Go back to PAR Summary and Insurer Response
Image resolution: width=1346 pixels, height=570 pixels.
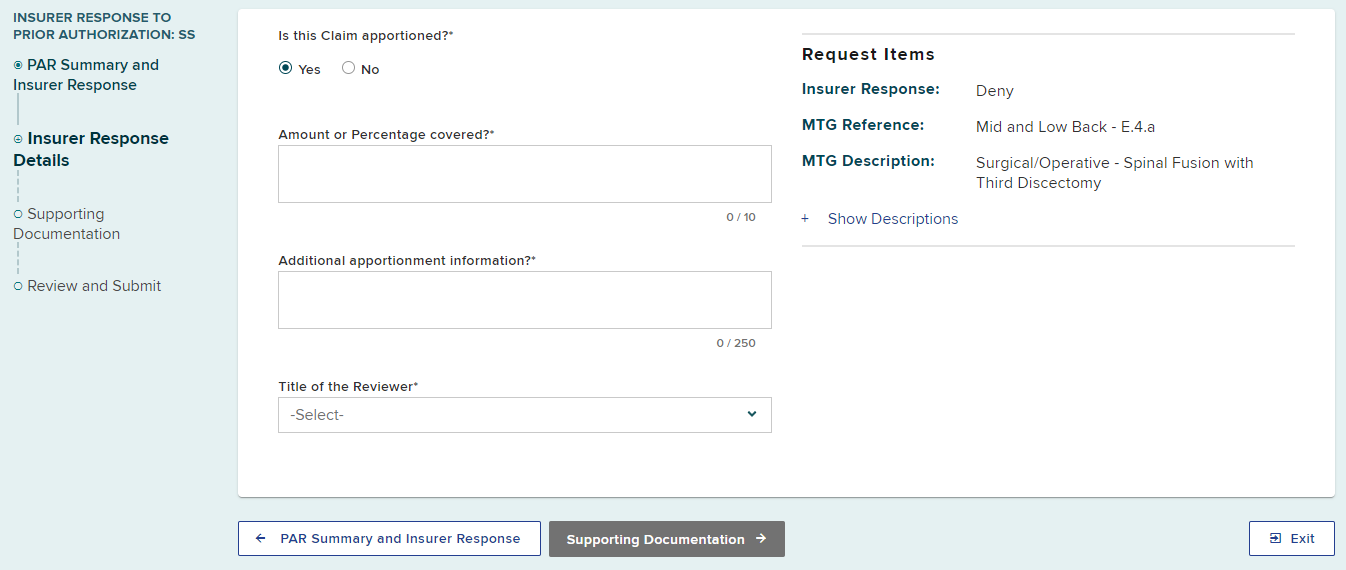pyautogui.click(x=389, y=538)
